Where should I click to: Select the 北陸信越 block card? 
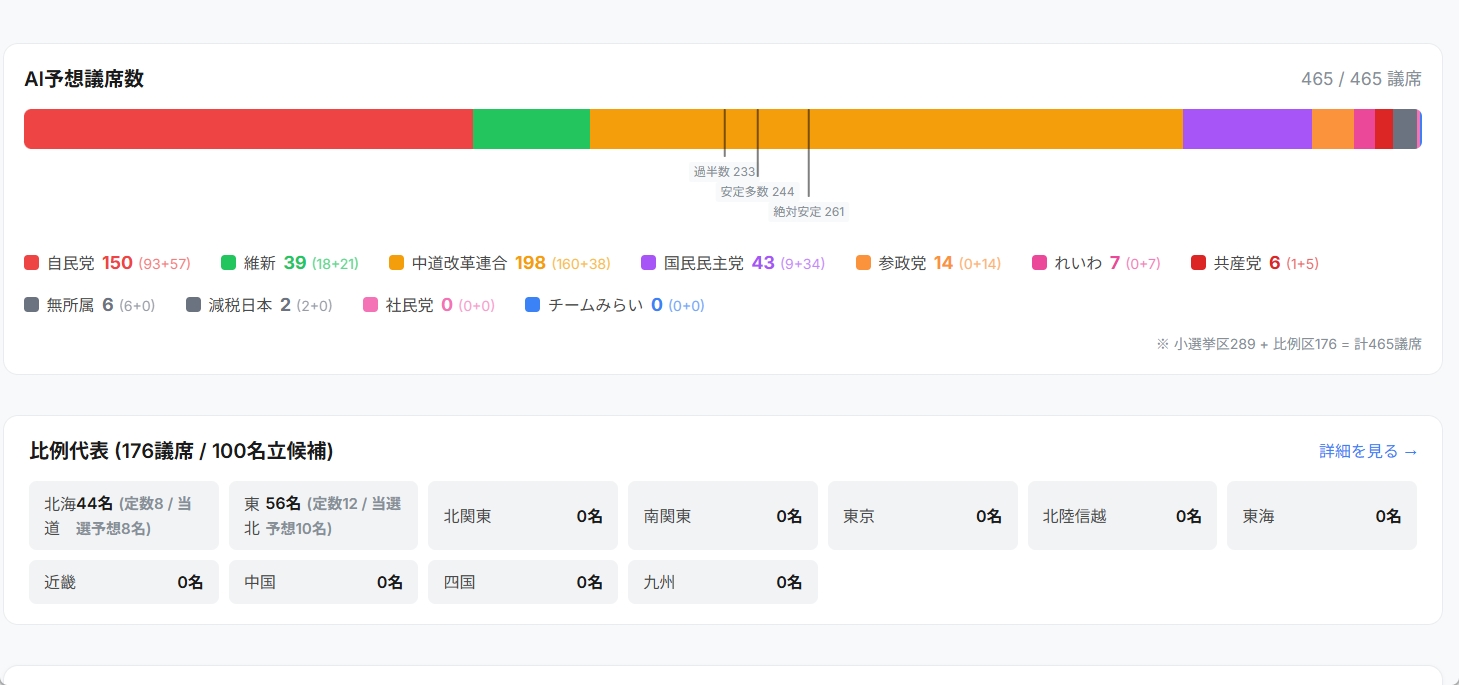[x=1121, y=516]
